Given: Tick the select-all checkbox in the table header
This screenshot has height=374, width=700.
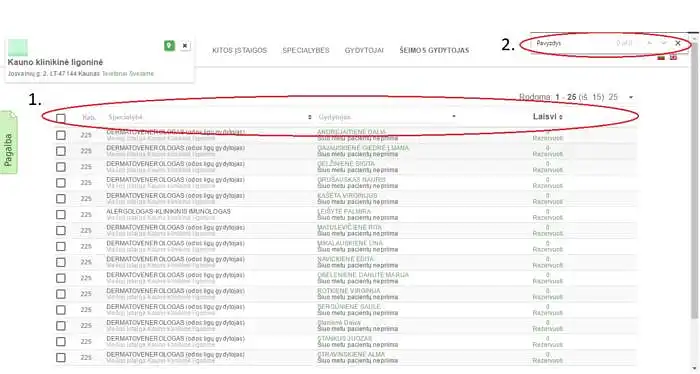Looking at the screenshot, I should coord(61,118).
